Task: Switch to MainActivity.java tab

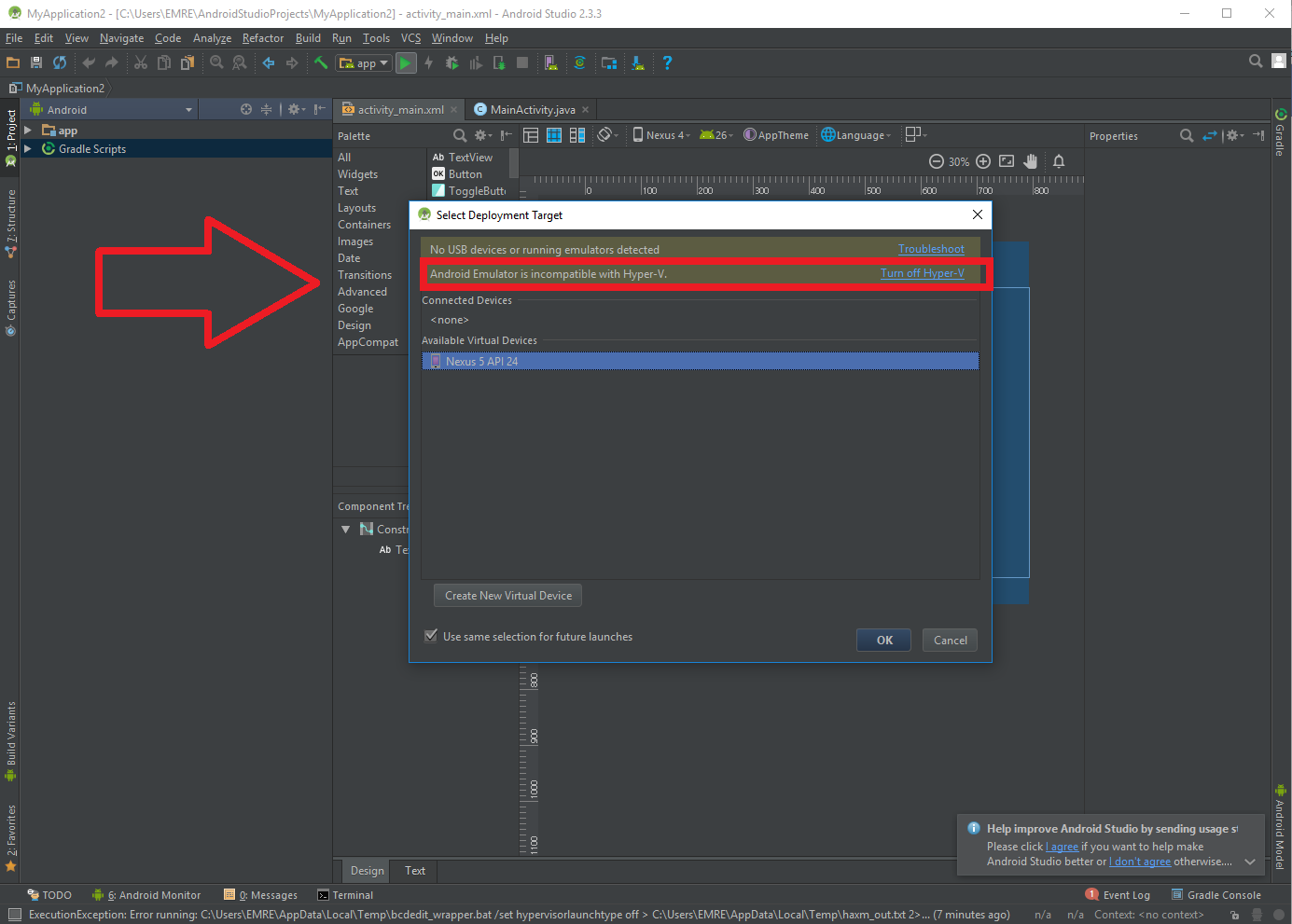Action: (x=532, y=110)
